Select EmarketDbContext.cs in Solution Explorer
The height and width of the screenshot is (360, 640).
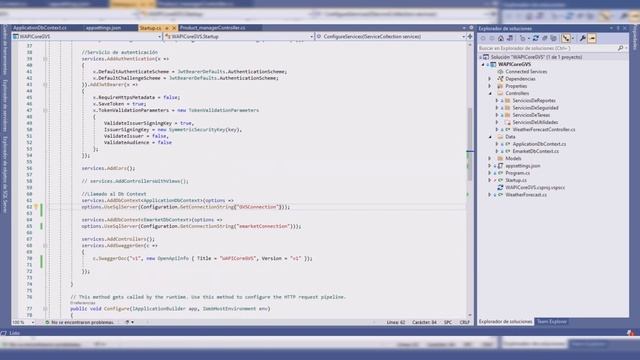tap(536, 151)
